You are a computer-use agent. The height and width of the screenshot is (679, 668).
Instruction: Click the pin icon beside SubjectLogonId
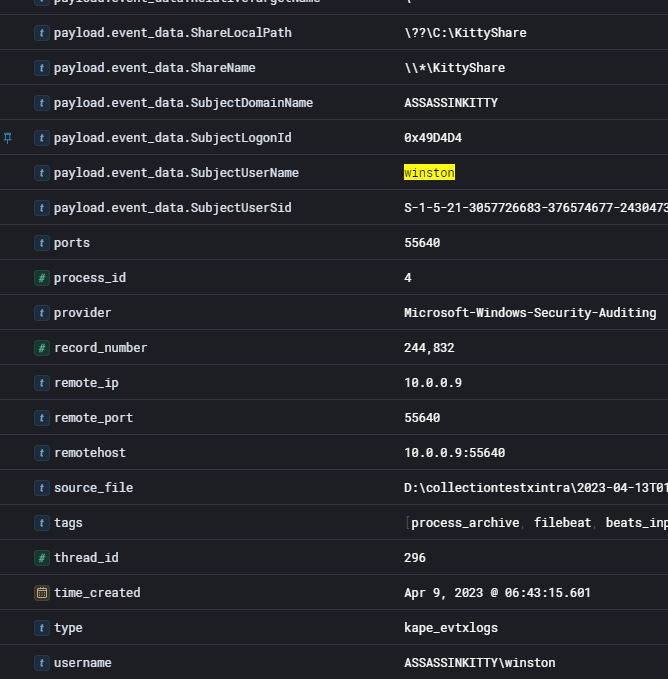(x=8, y=137)
